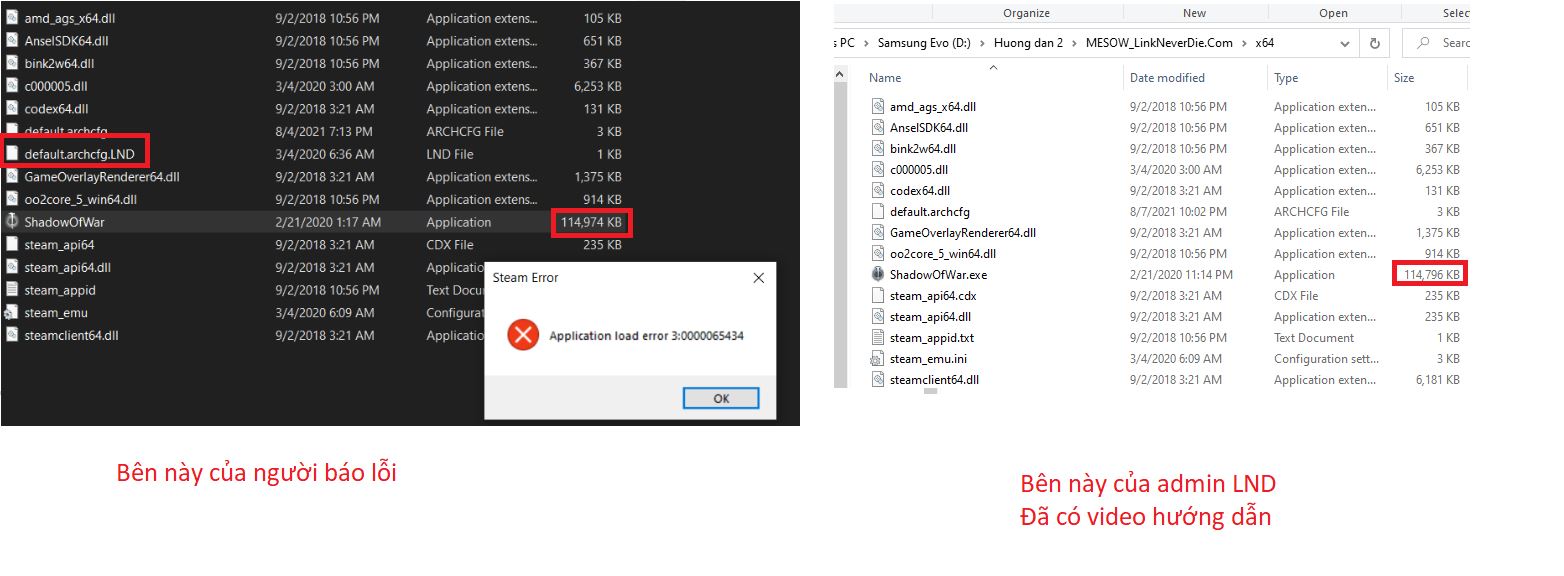1564x576 pixels.
Task: Open the address bar history dropdown
Action: [x=1345, y=43]
